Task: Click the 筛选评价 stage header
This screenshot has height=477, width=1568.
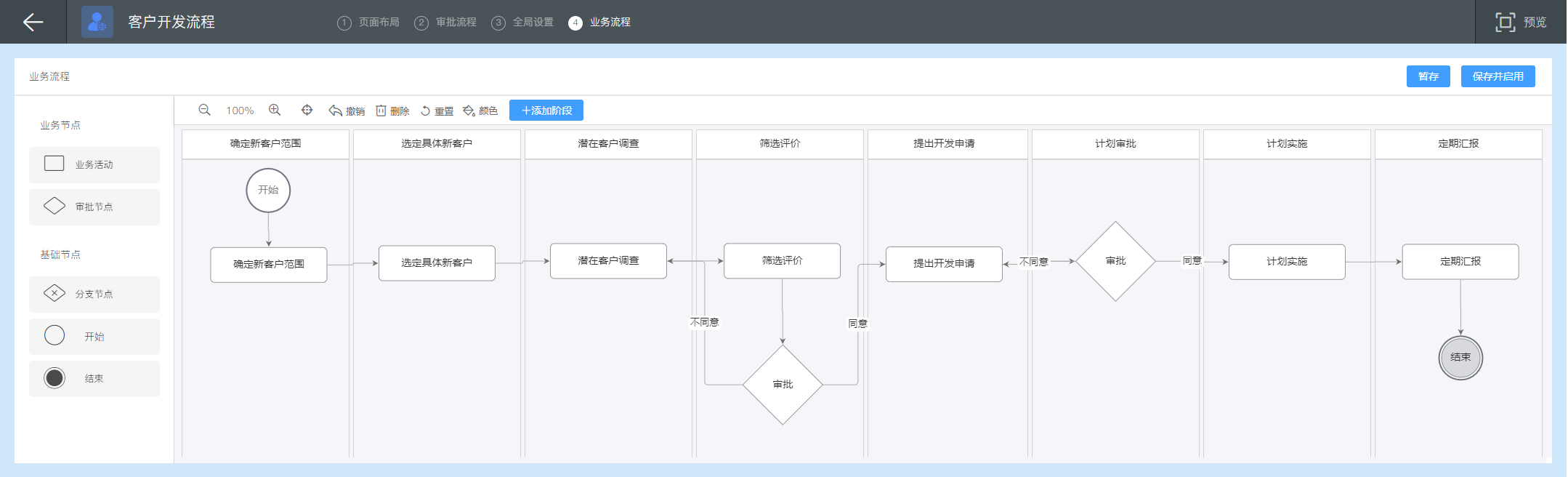Action: pyautogui.click(x=780, y=144)
